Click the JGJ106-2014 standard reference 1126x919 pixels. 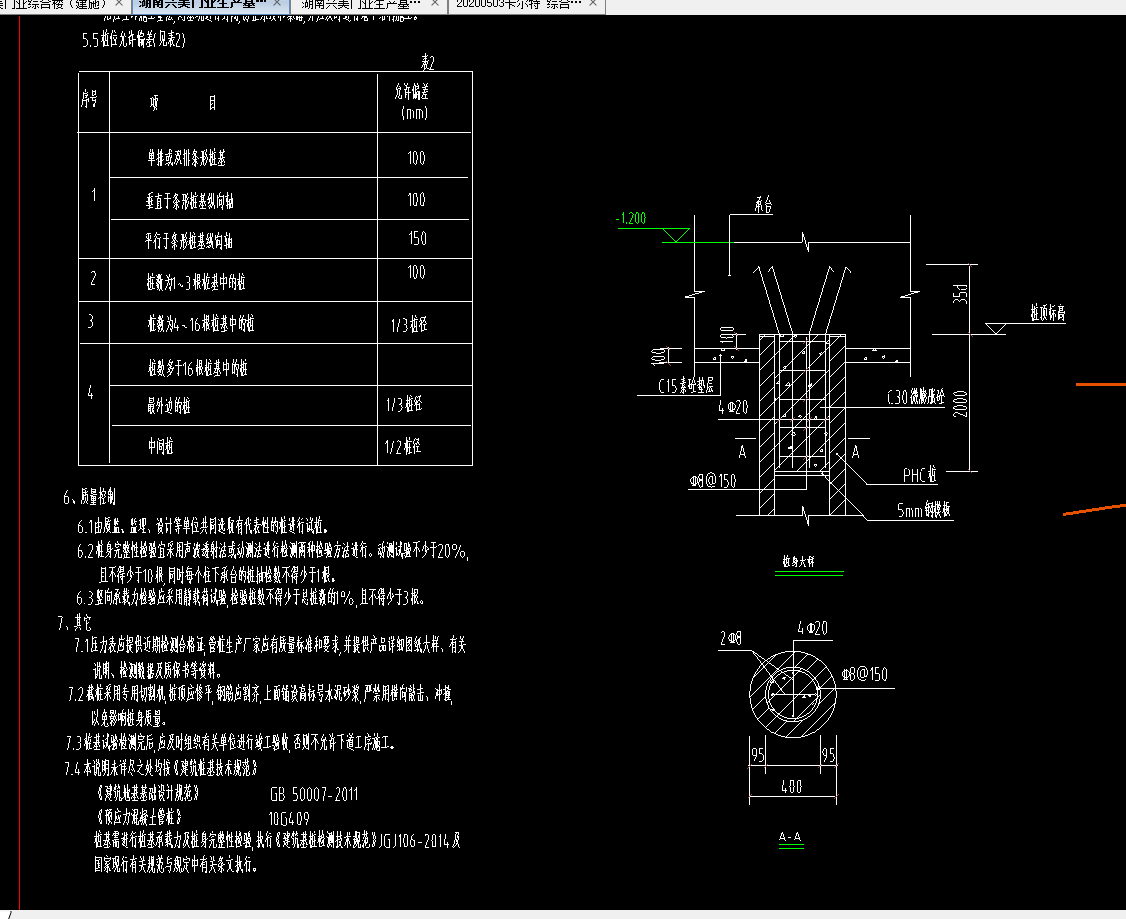(x=415, y=841)
